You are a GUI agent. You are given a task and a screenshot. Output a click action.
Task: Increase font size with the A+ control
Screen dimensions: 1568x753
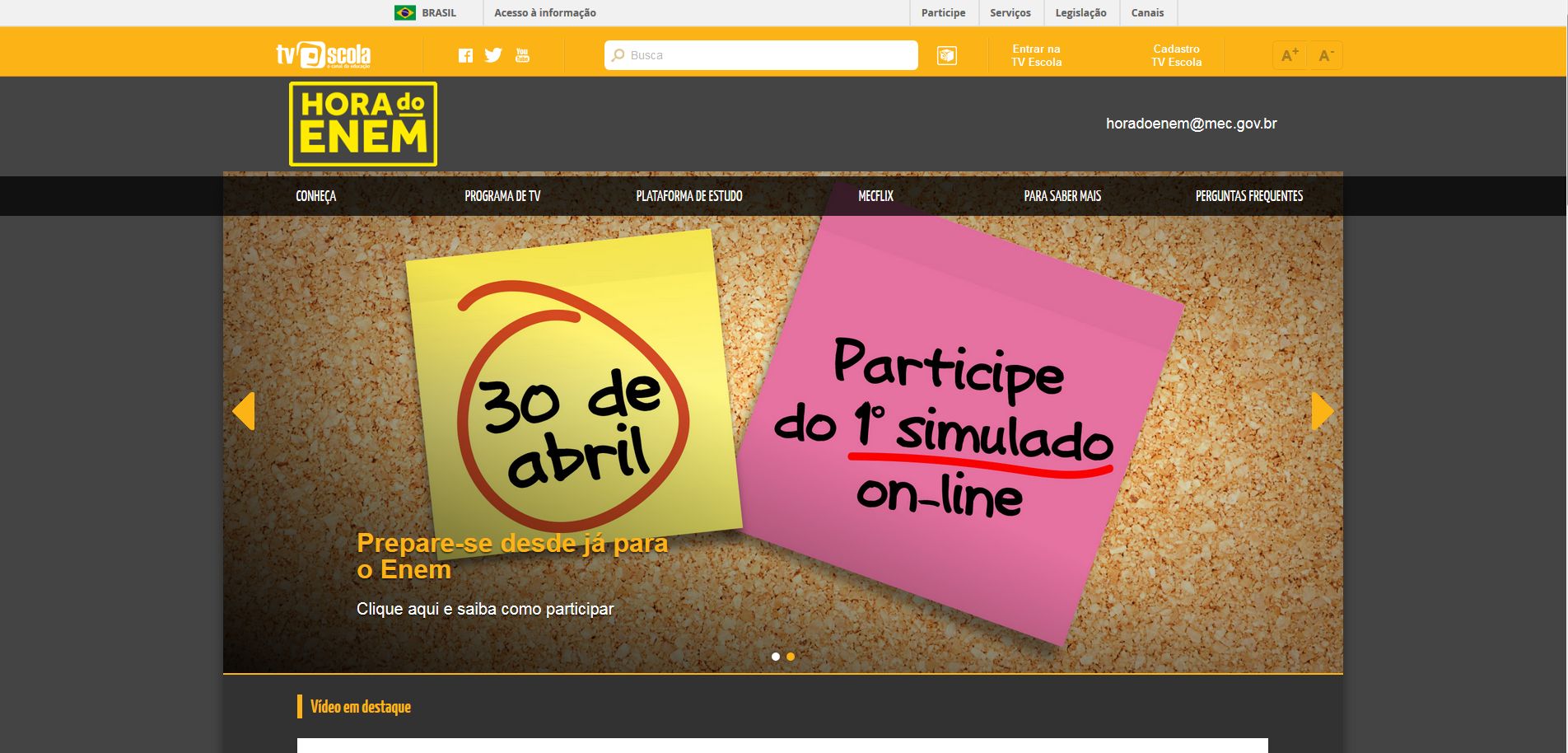pos(1289,54)
